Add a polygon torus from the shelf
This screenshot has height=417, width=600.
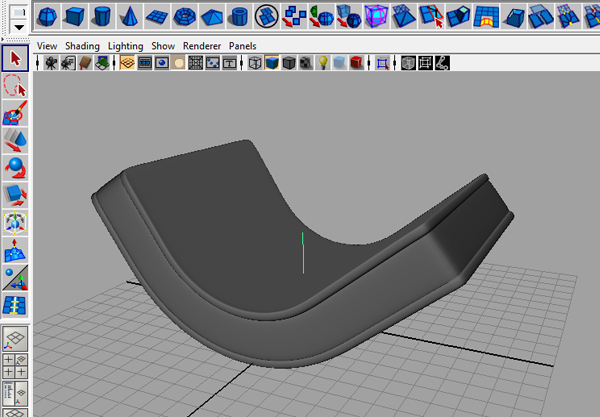(x=184, y=15)
